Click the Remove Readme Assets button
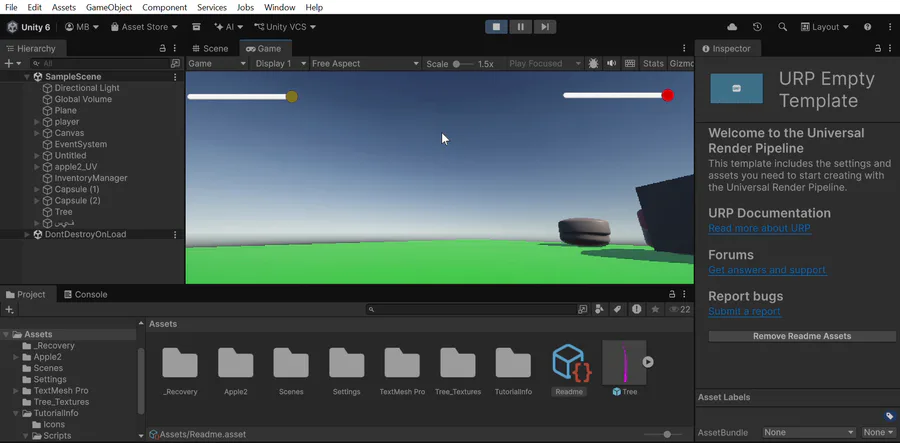This screenshot has height=443, width=900. click(x=802, y=336)
